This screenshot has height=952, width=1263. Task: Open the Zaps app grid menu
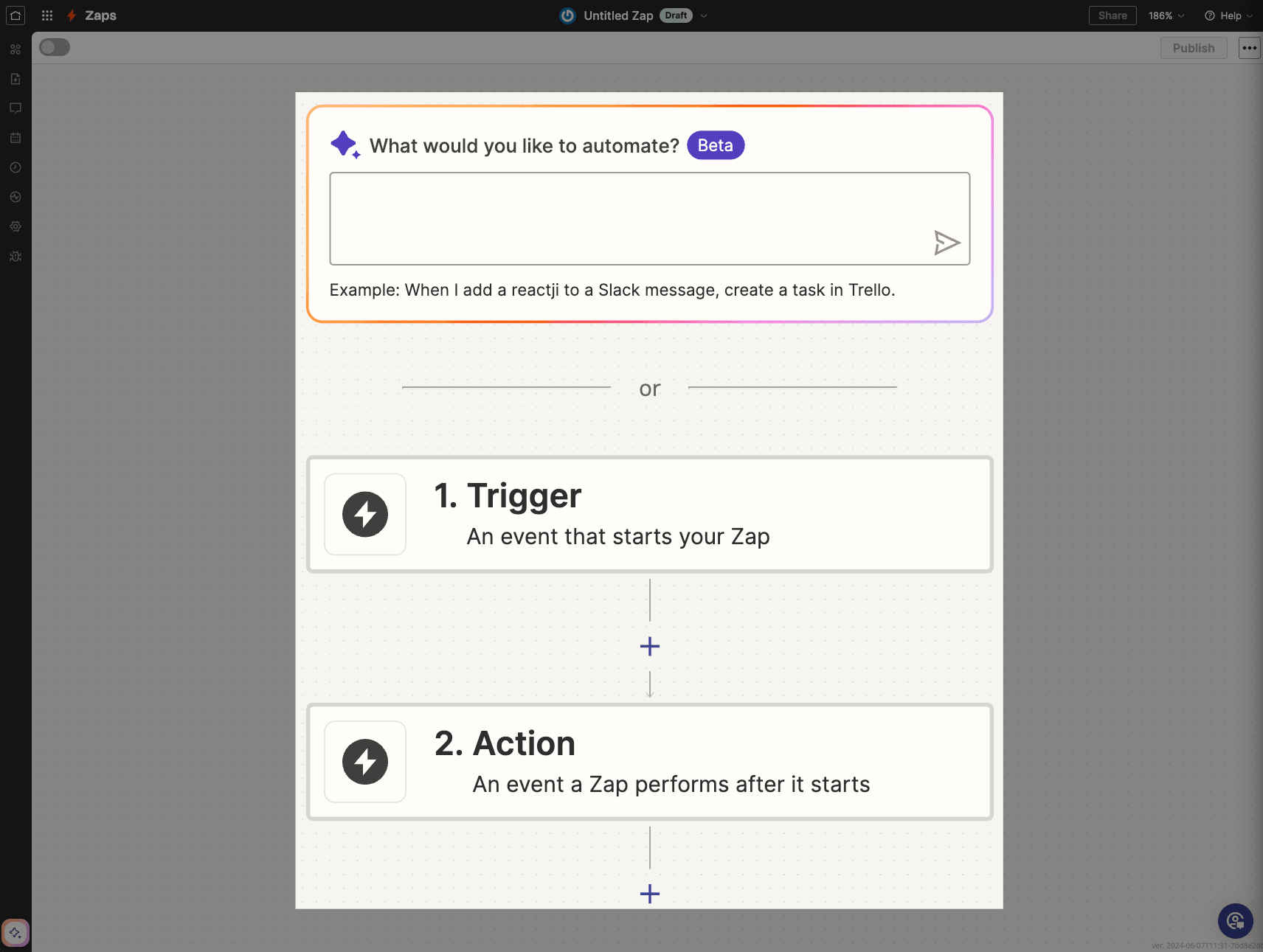[46, 15]
